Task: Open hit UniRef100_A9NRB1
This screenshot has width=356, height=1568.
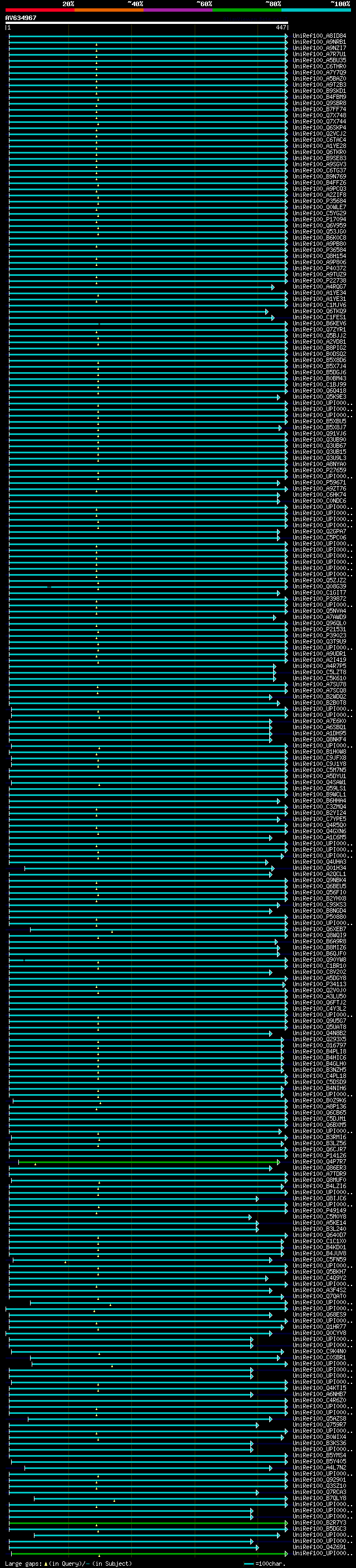Action: click(x=319, y=42)
